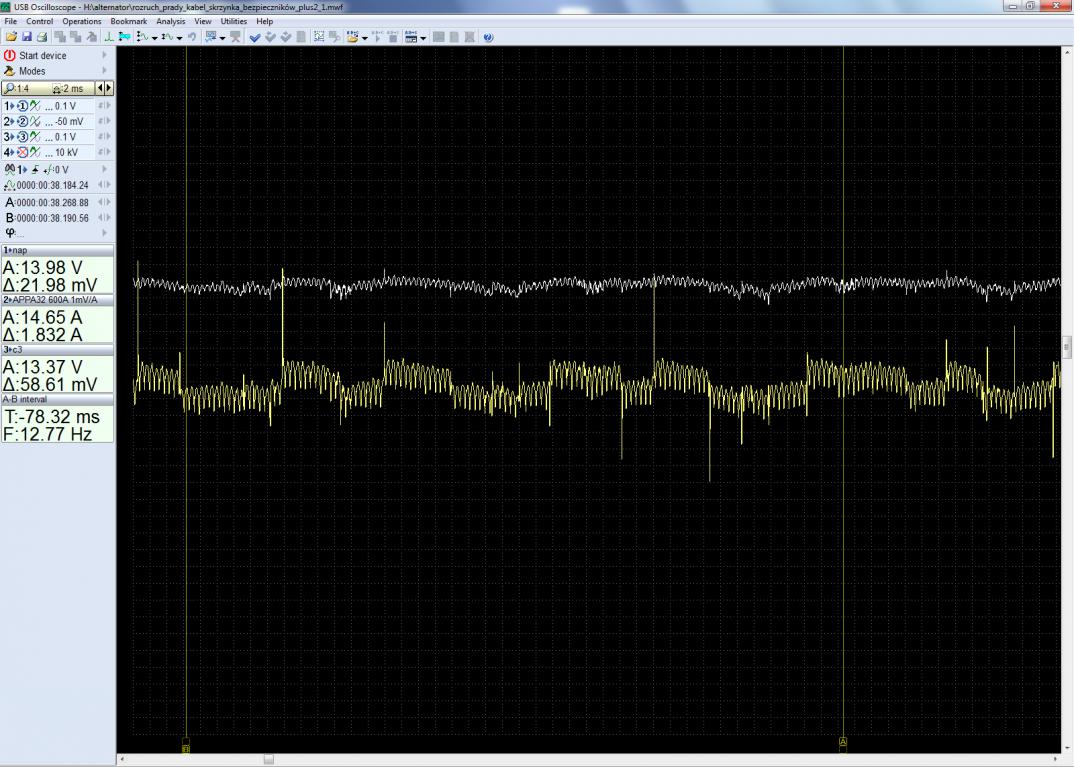Open the Bookmark menu
Viewport: 1074px width, 767px height.
[x=128, y=21]
